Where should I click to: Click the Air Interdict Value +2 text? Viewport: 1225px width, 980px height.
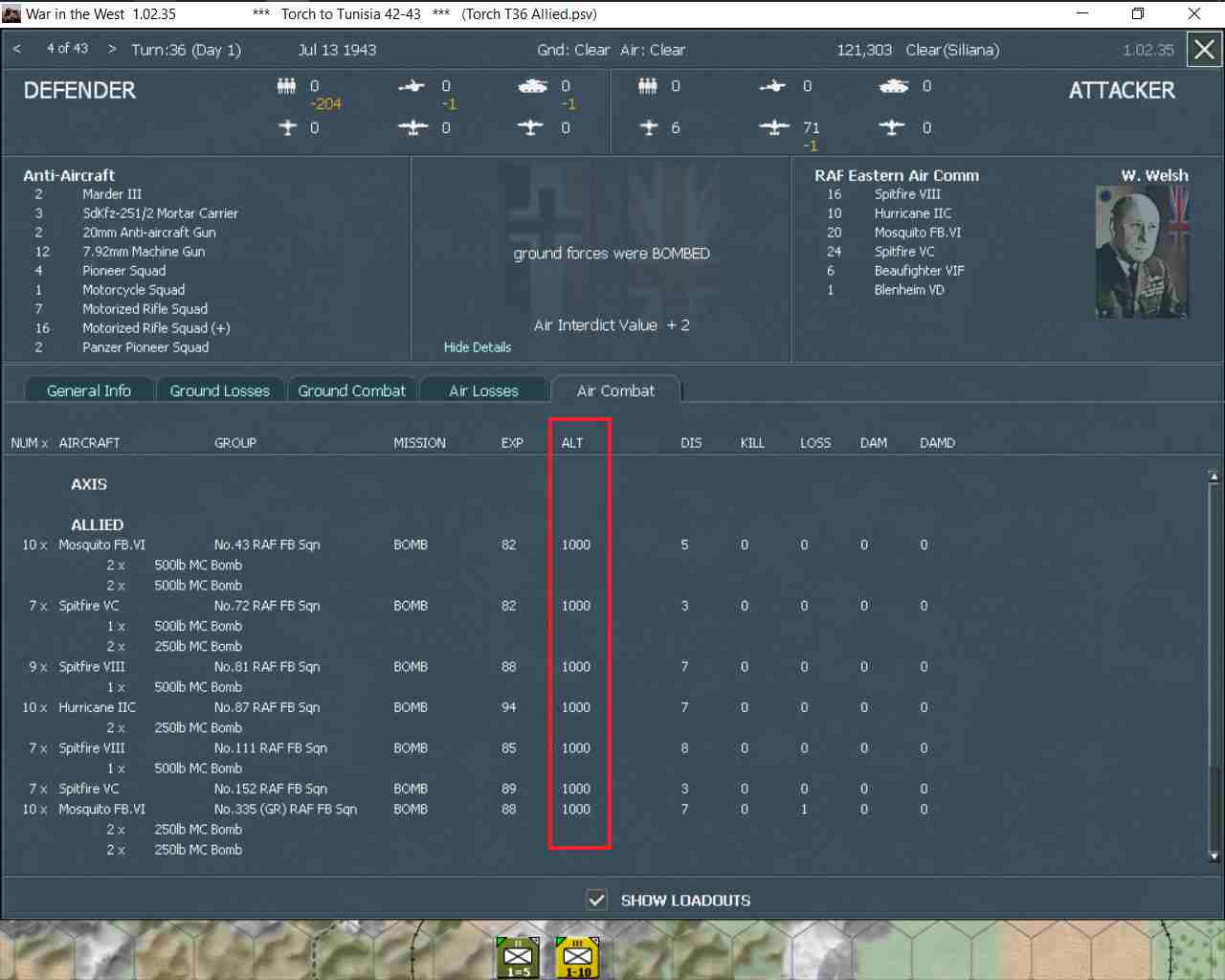pyautogui.click(x=612, y=325)
